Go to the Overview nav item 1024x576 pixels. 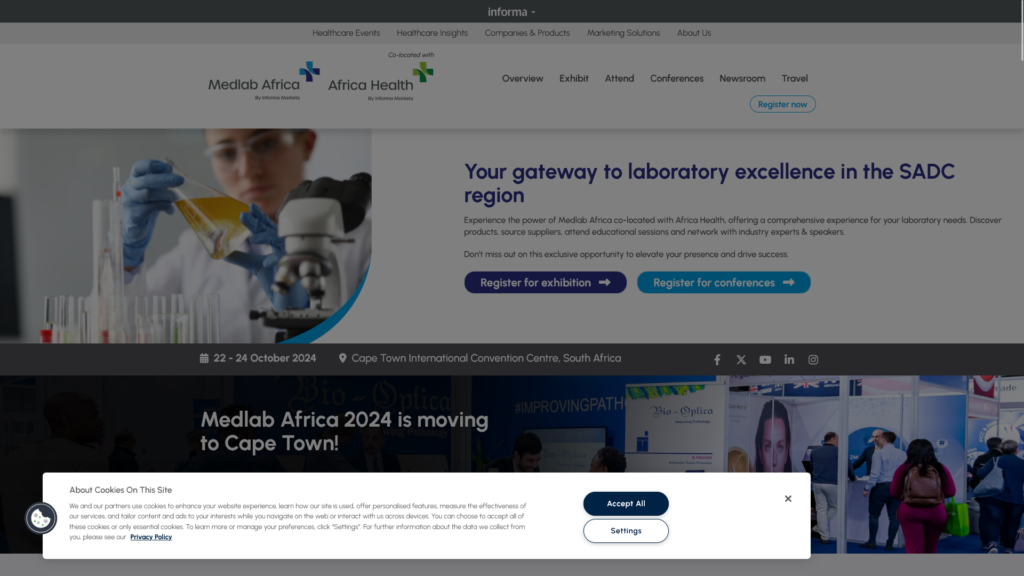point(522,78)
